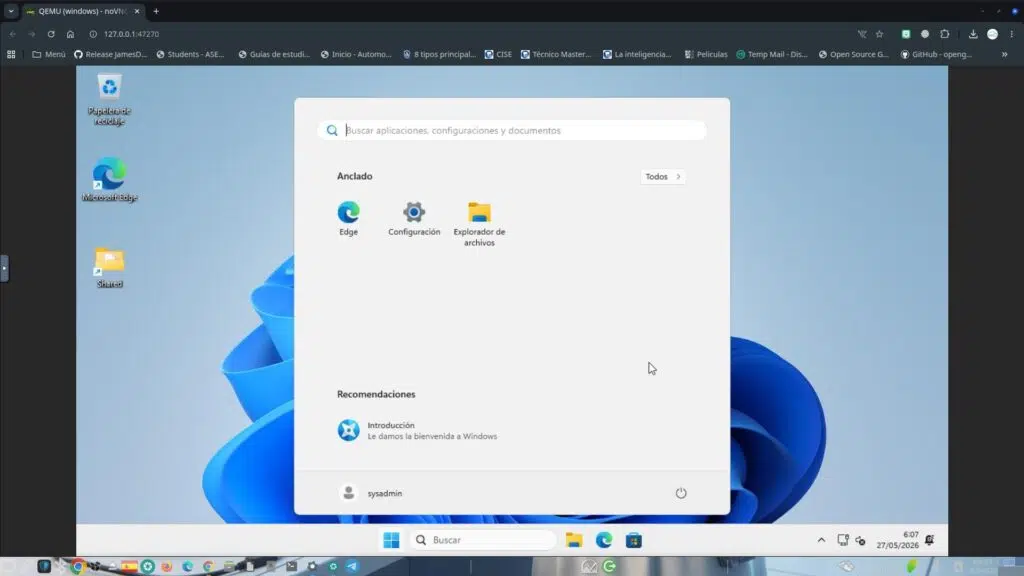Open the notification bell in Windows taskbar
Image resolution: width=1024 pixels, height=576 pixels.
(x=929, y=540)
